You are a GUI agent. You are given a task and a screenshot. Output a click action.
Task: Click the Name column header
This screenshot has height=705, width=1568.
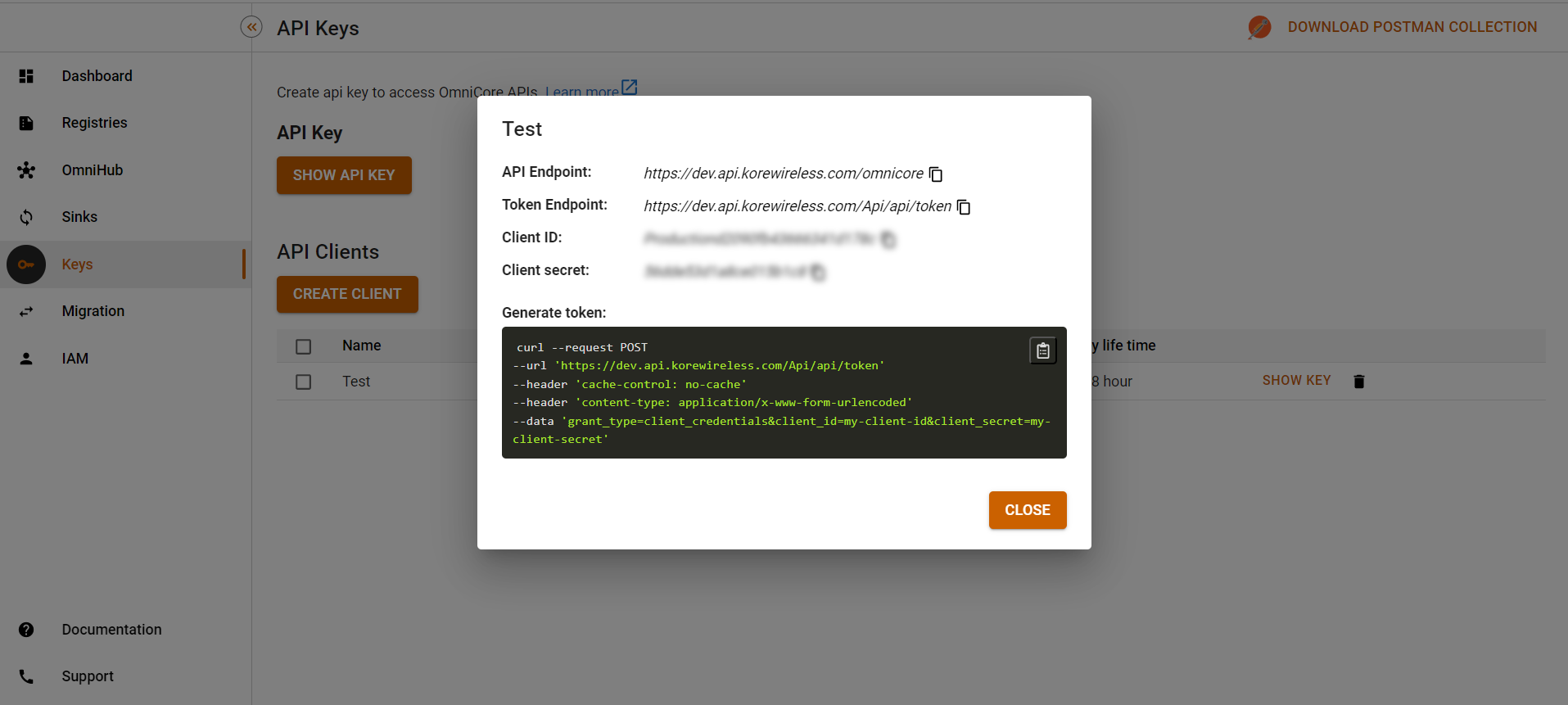(x=361, y=346)
